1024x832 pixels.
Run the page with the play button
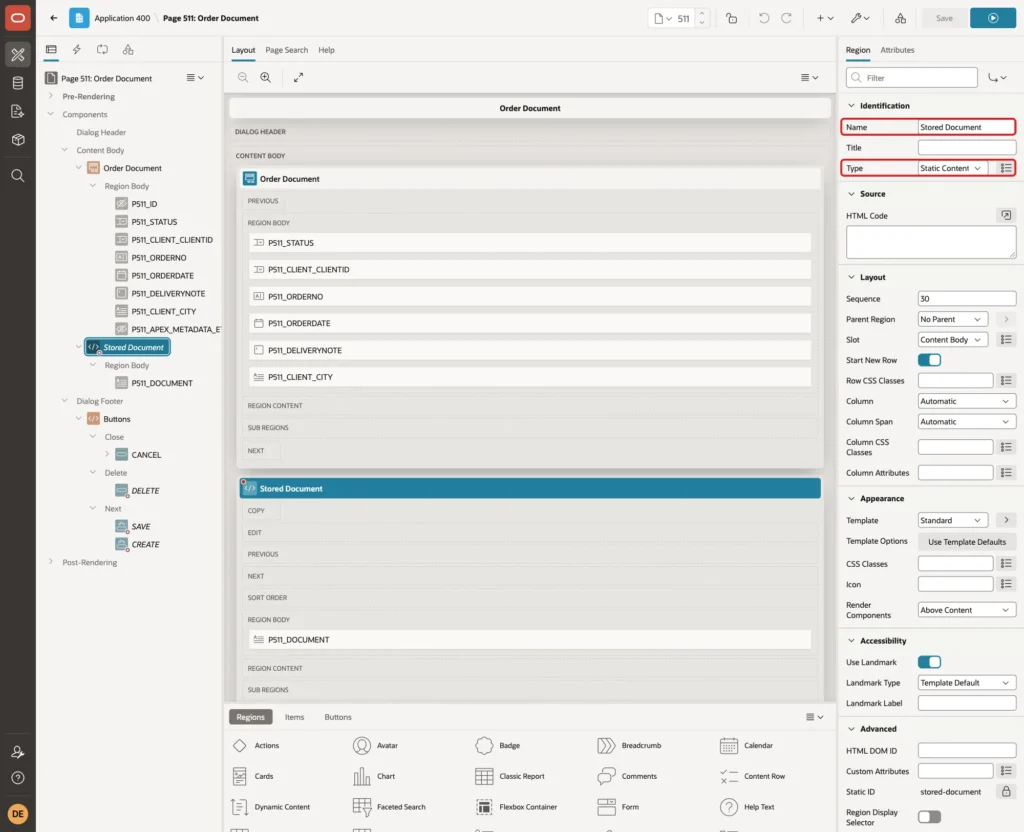coord(993,18)
